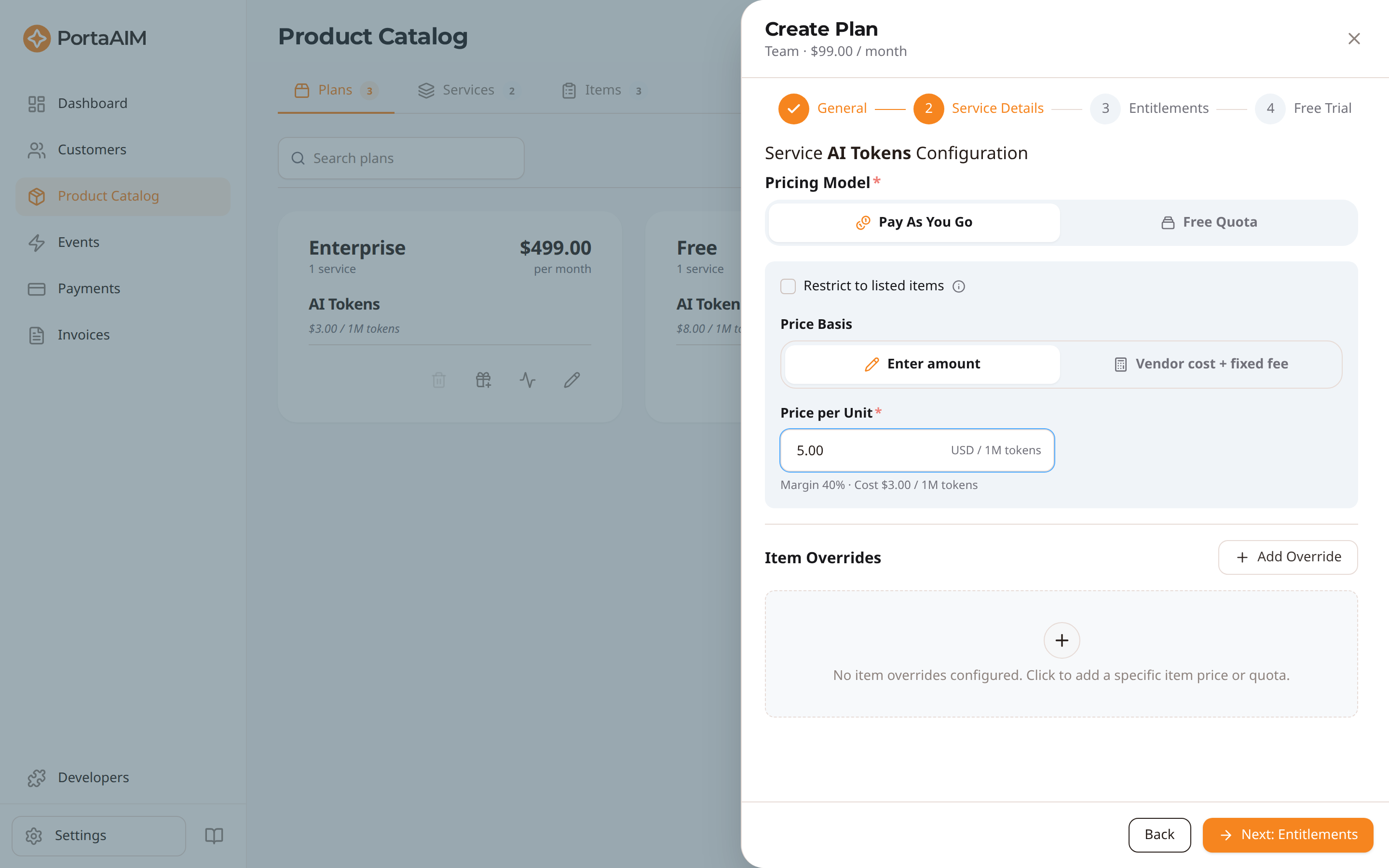The height and width of the screenshot is (868, 1389).
Task: Click the Free plan card title
Action: point(696,248)
